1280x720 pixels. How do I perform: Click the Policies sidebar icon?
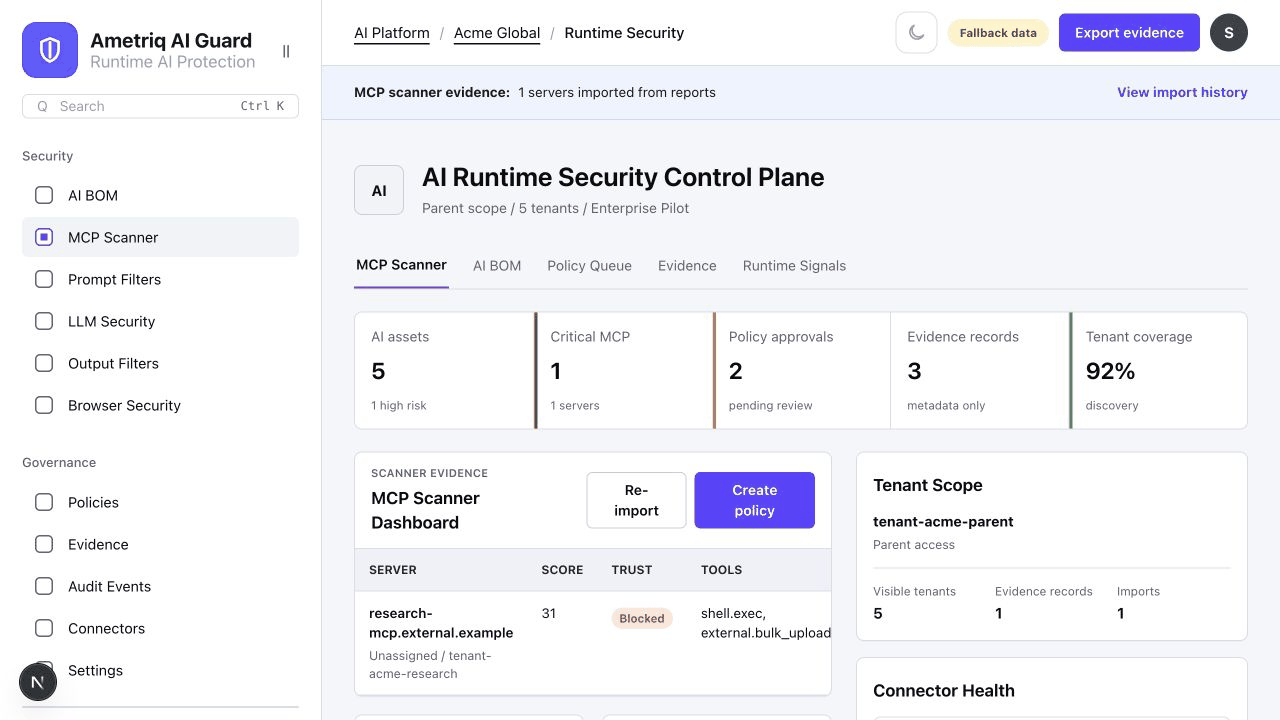[44, 502]
